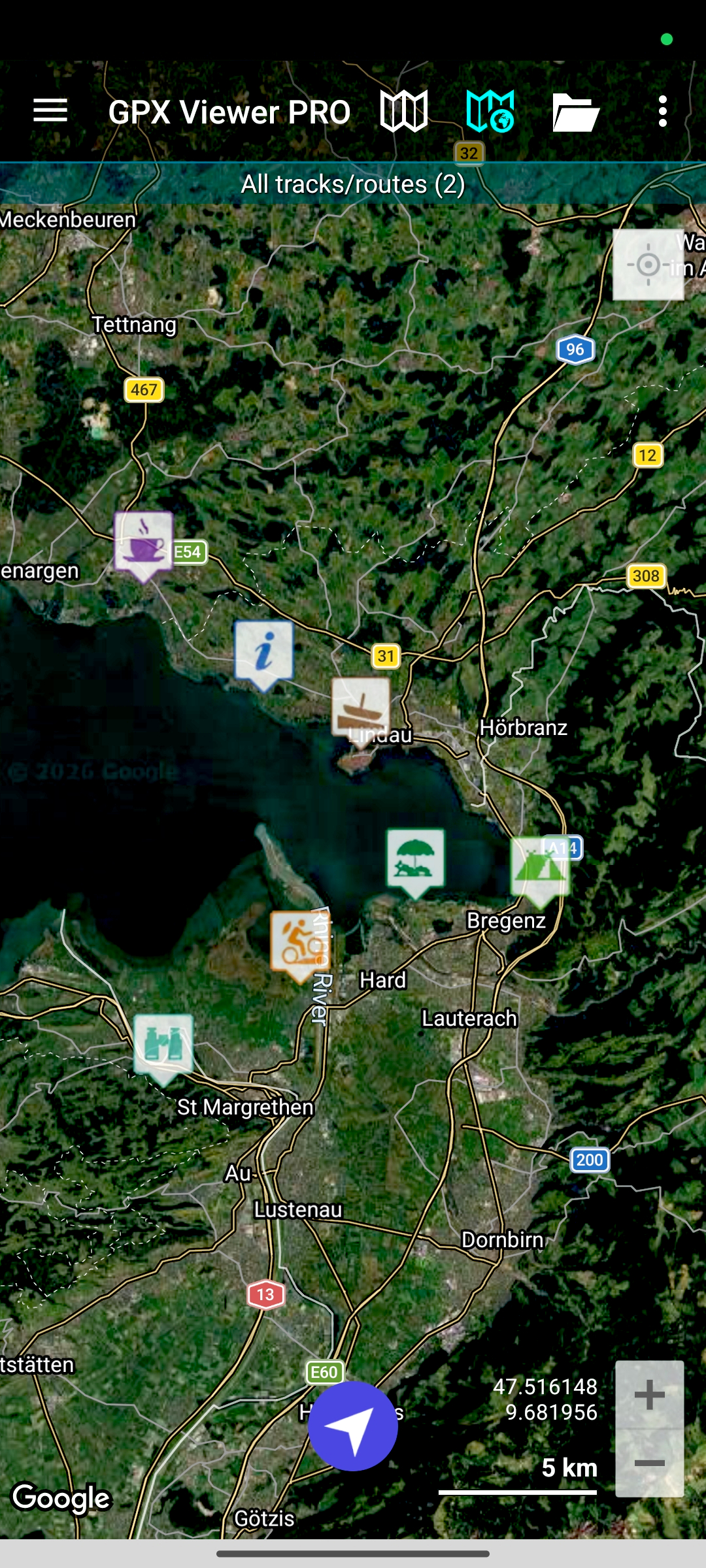
Task: Open the file folder icon
Action: pos(575,112)
